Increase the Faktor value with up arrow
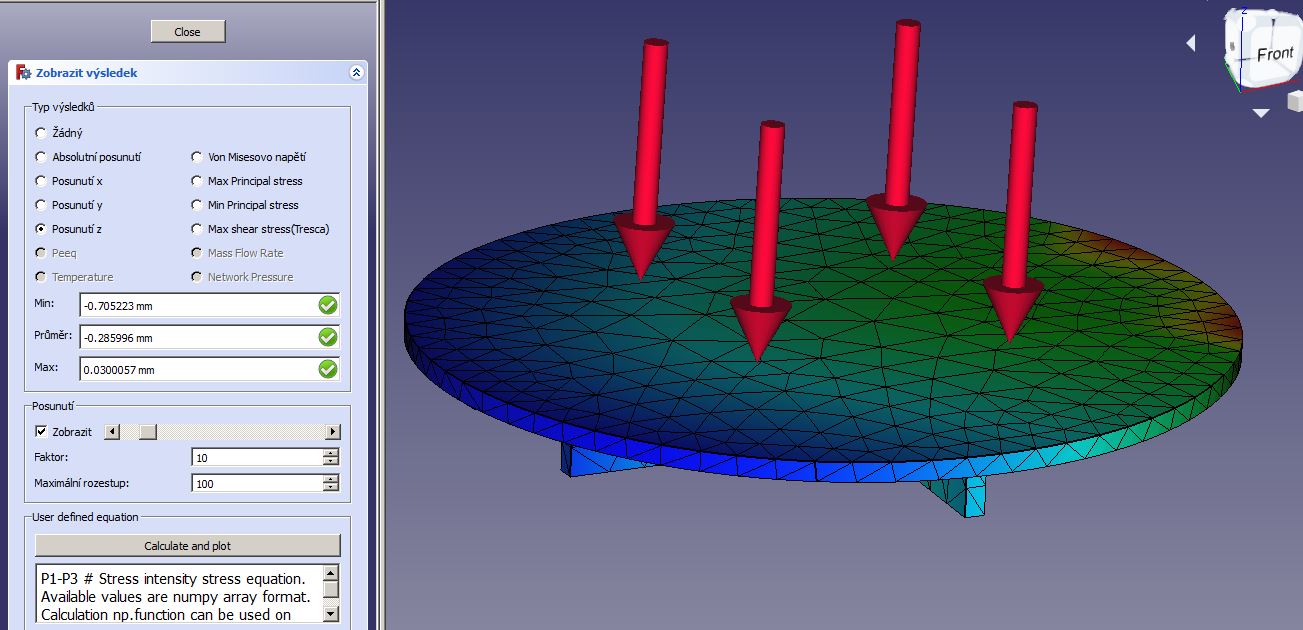 (x=331, y=453)
